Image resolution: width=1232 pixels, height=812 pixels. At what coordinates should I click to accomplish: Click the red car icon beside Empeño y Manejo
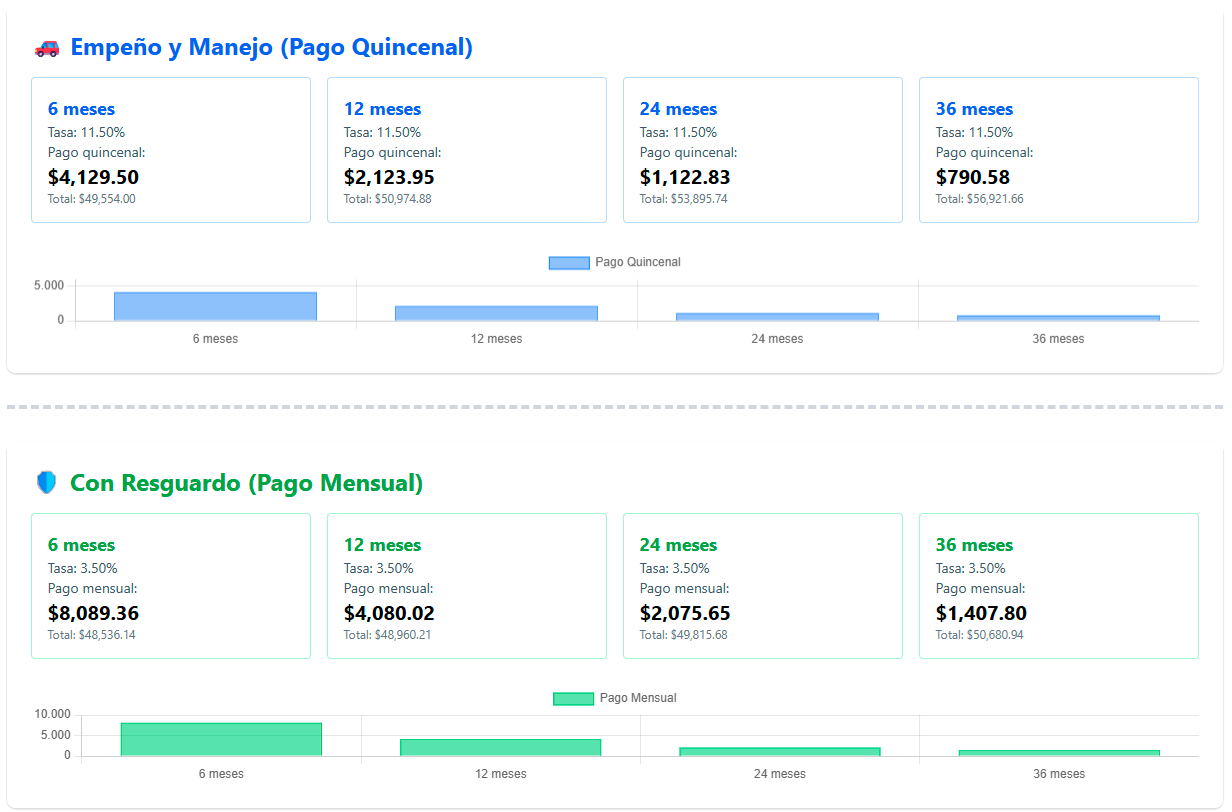coord(47,47)
